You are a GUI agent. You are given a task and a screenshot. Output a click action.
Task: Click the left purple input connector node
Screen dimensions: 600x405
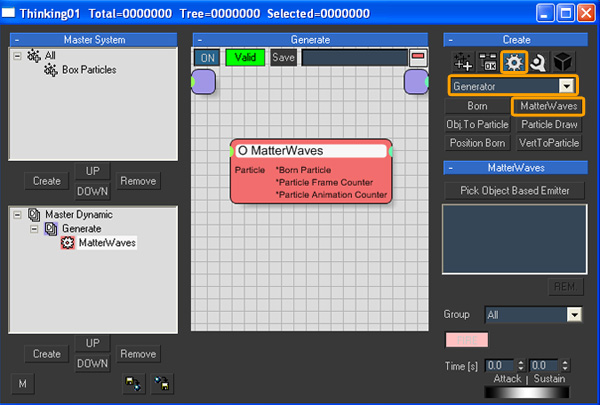(203, 82)
